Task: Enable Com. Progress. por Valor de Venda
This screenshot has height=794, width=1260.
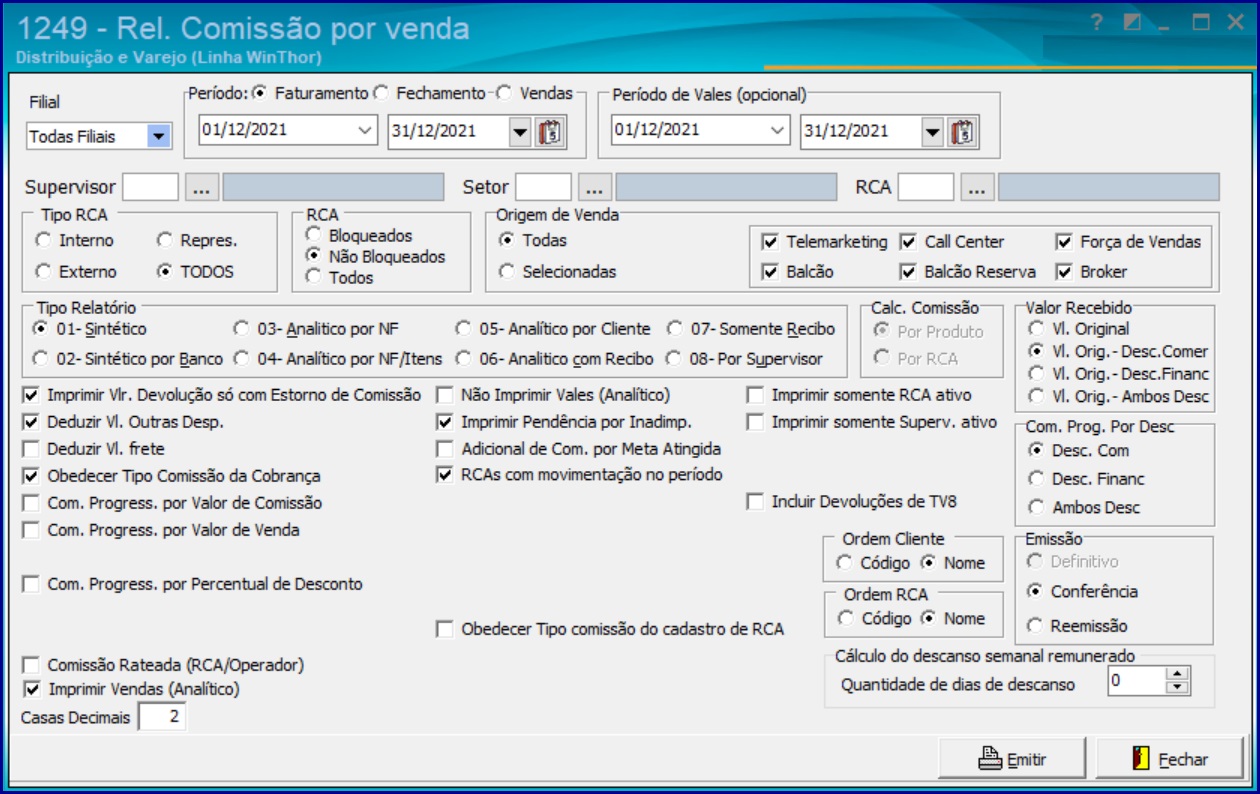Action: [x=161, y=530]
